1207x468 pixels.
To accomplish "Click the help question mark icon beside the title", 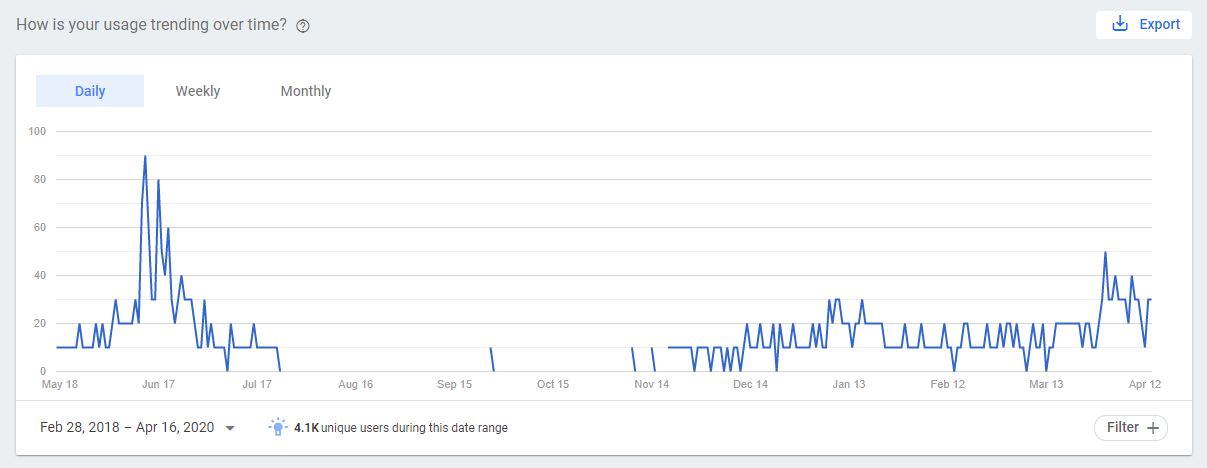I will coord(303,26).
